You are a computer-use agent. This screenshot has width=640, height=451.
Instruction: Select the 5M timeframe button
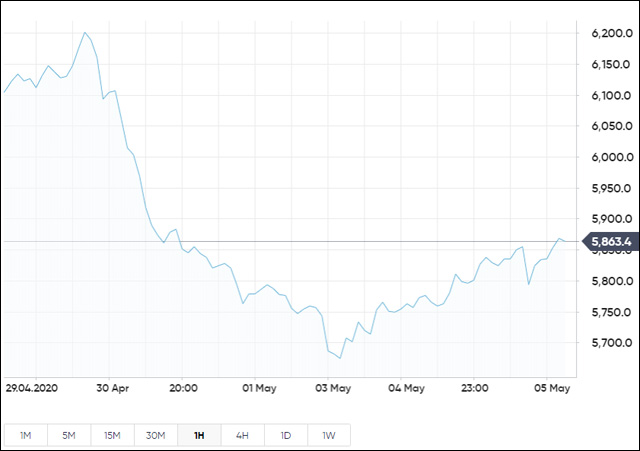69,435
